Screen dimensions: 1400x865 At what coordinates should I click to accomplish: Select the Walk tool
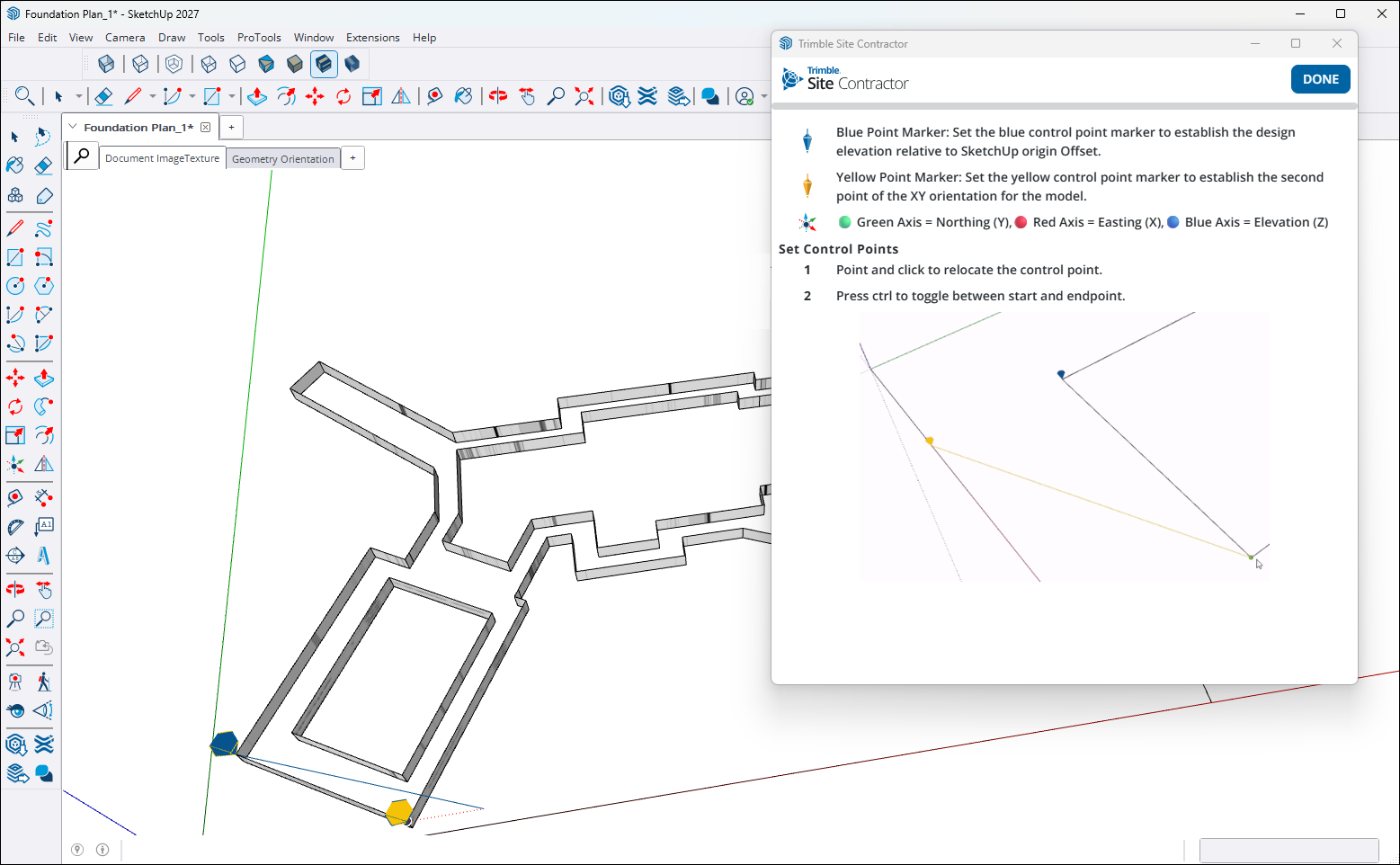pyautogui.click(x=43, y=682)
